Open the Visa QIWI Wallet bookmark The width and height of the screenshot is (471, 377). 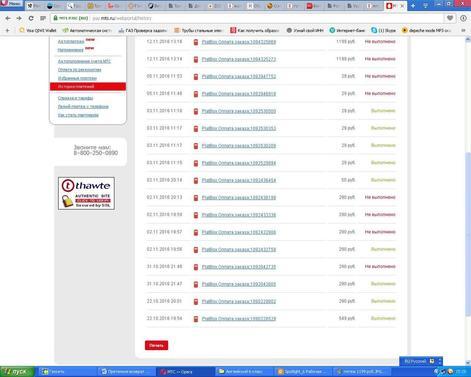point(38,30)
